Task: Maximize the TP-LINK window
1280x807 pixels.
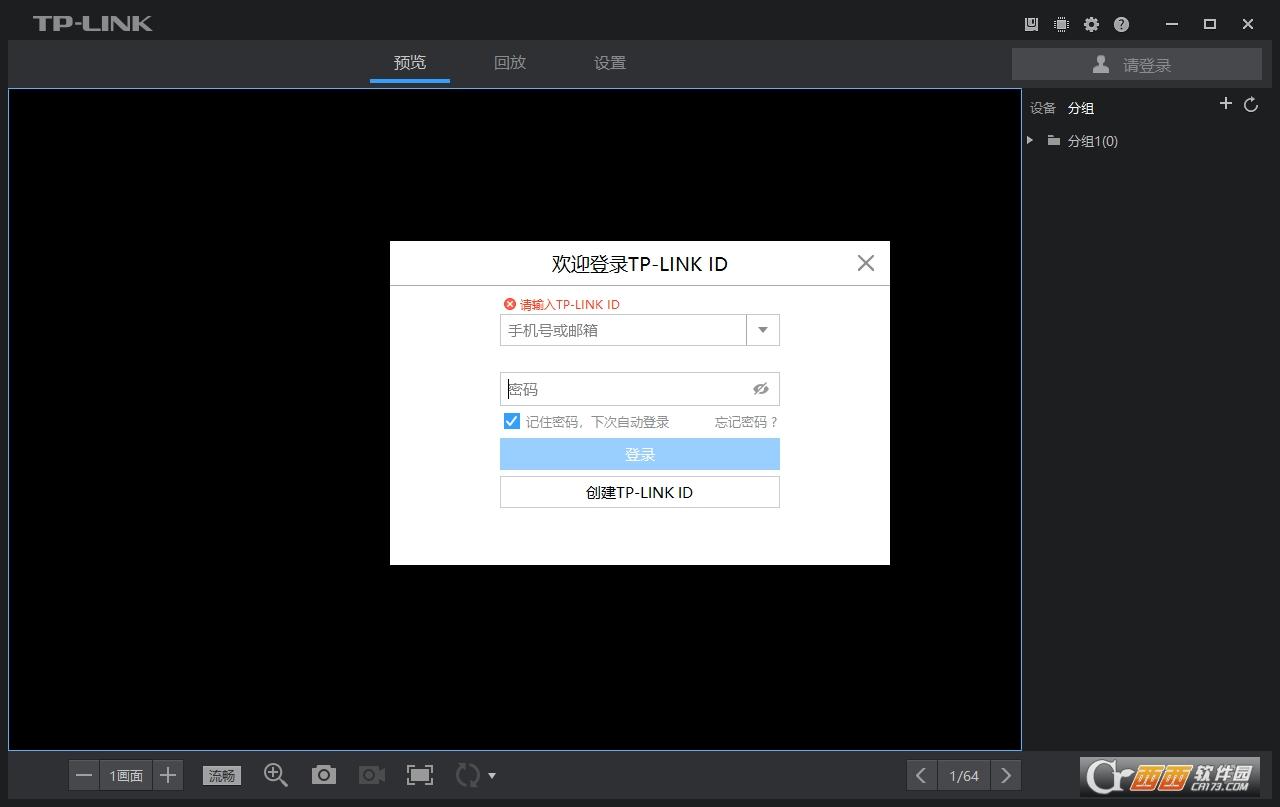Action: (x=1210, y=24)
